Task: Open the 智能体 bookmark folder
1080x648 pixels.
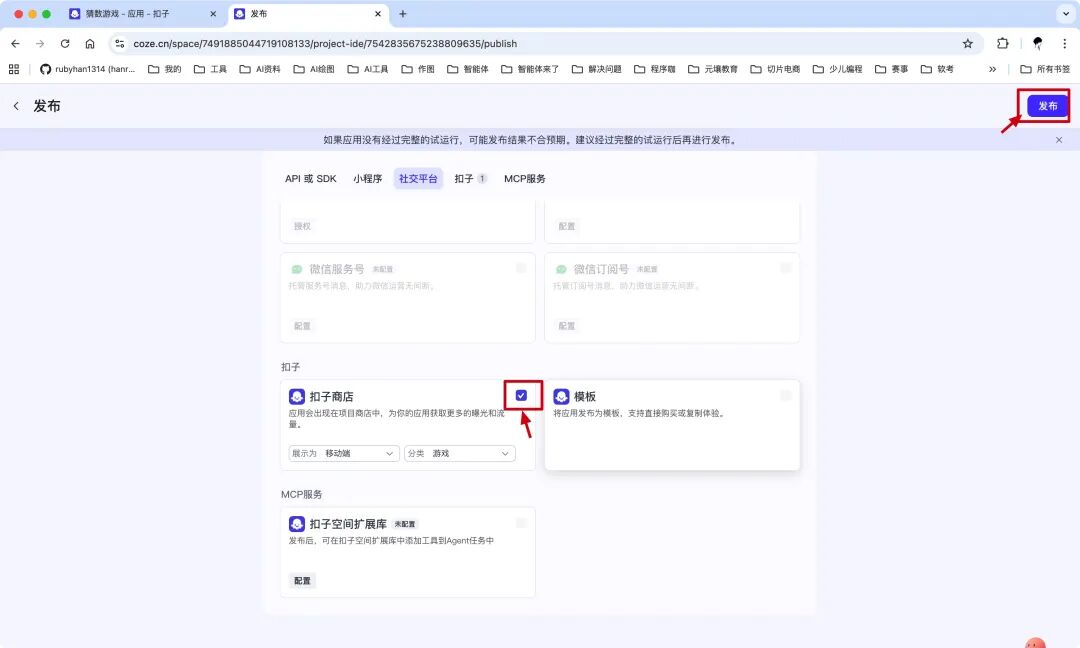Action: pos(468,69)
